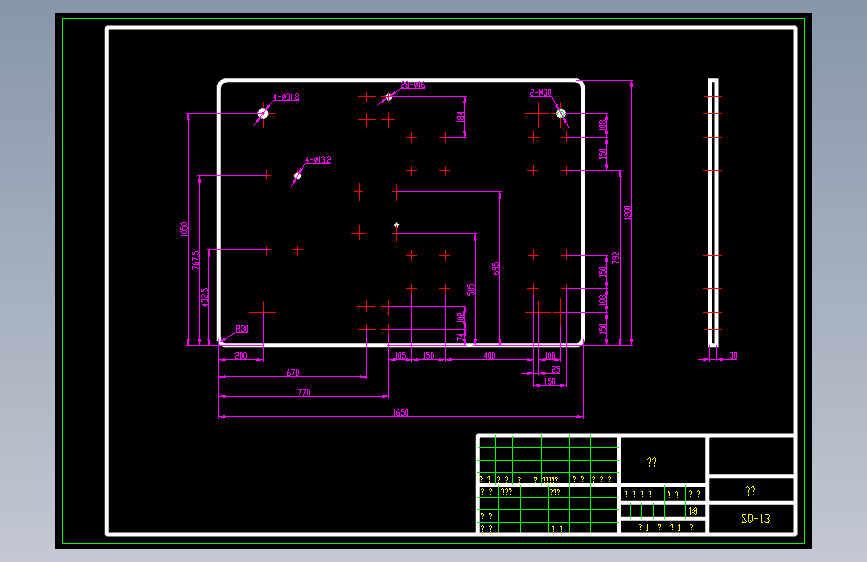Select the "770" horizontal dimension text
Viewport: 867px width, 562px height.
(x=304, y=392)
